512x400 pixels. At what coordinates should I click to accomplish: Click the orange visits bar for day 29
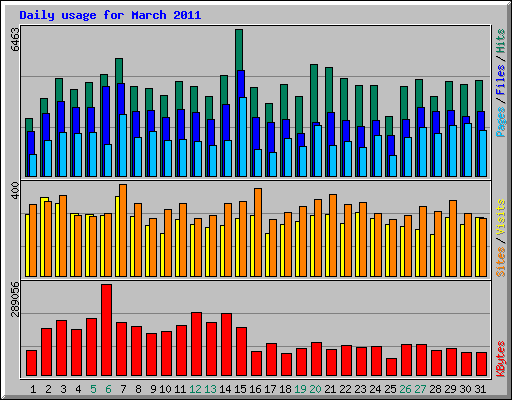point(453,238)
